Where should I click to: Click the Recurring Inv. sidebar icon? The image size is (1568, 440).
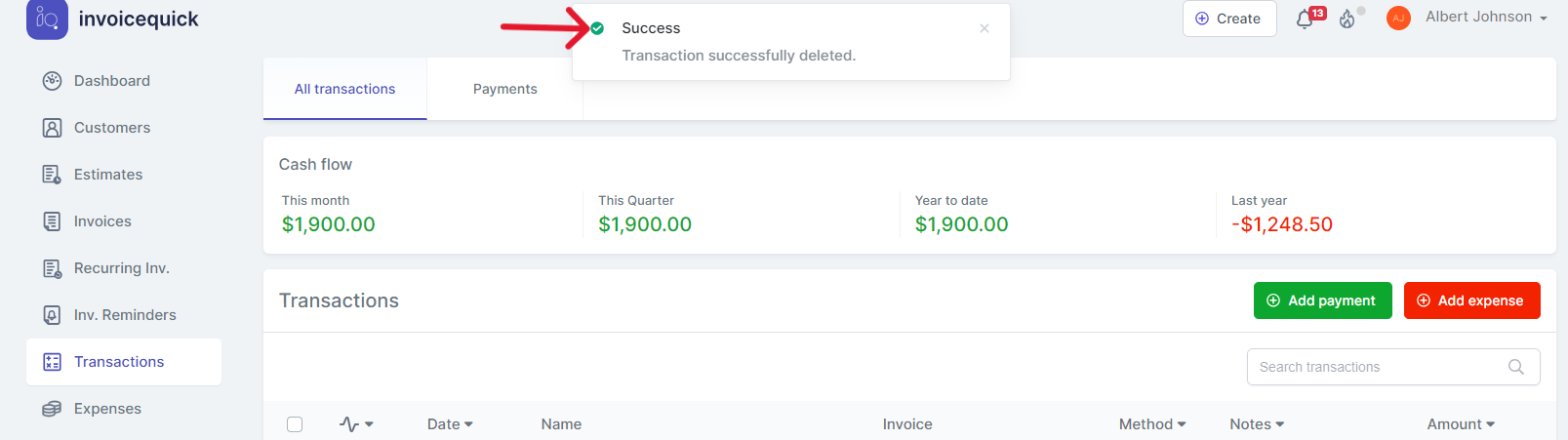pos(52,268)
